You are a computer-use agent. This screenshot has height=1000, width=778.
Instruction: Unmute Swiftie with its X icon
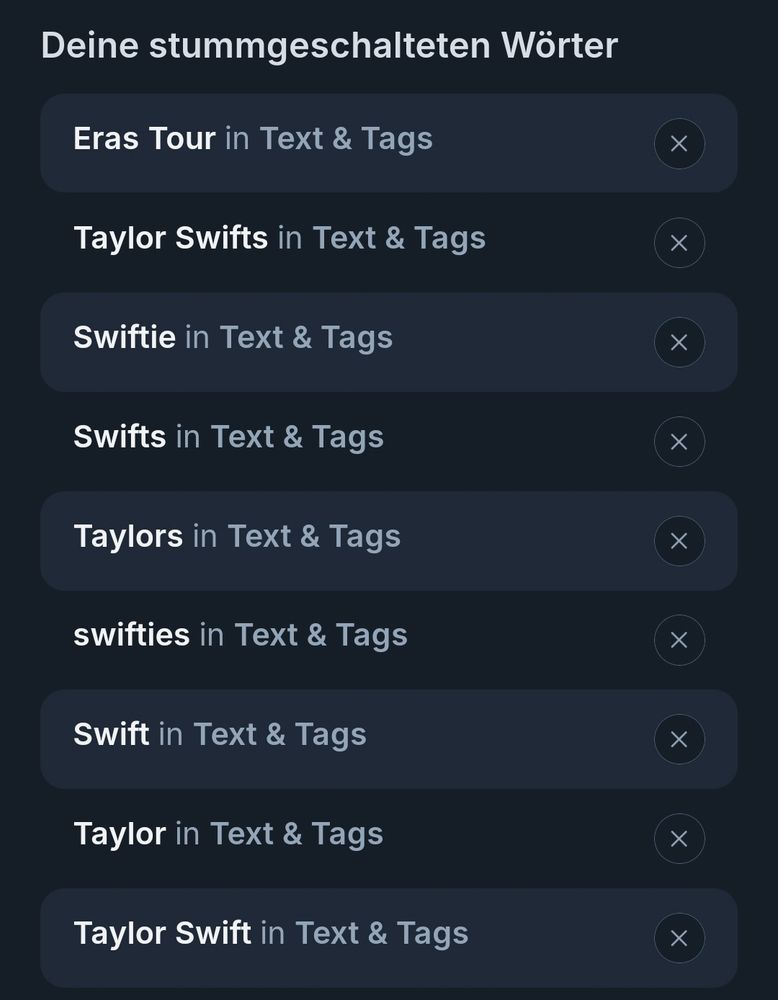(x=679, y=342)
